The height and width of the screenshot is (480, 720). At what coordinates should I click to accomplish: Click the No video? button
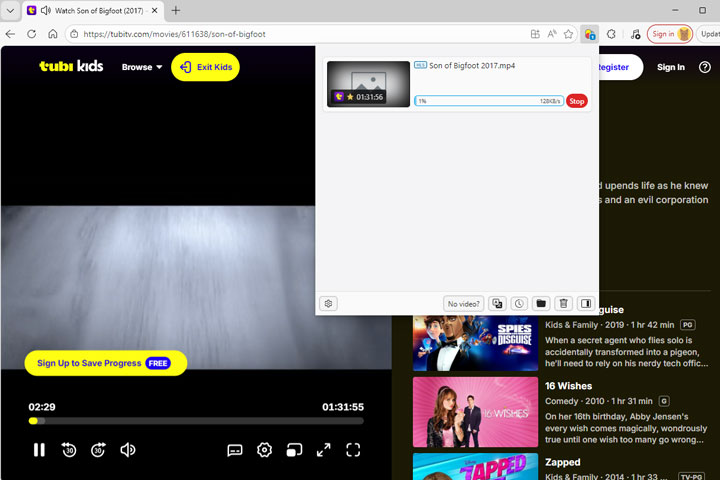click(463, 304)
